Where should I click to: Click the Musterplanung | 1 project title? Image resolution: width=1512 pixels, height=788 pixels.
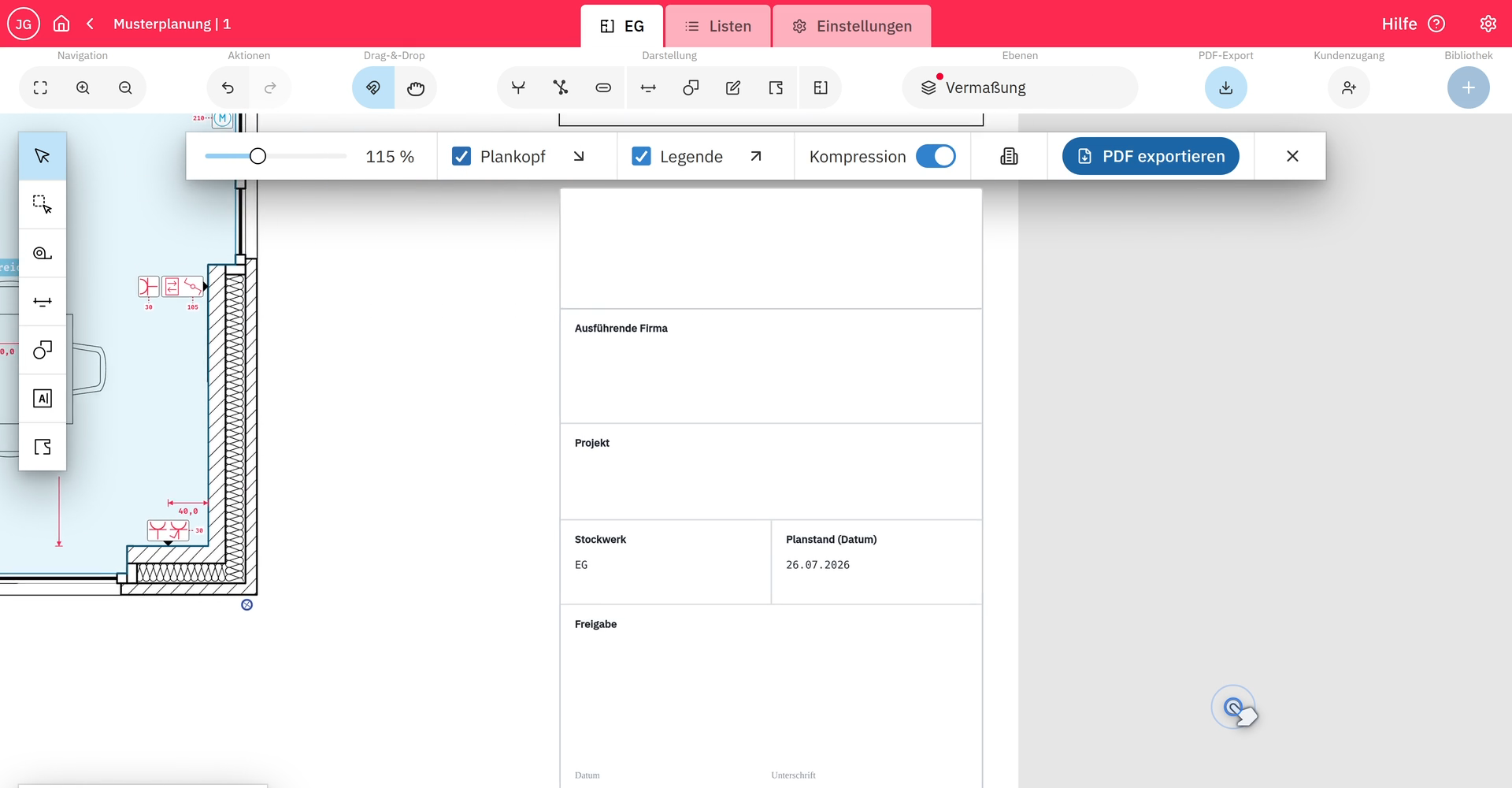(x=172, y=24)
